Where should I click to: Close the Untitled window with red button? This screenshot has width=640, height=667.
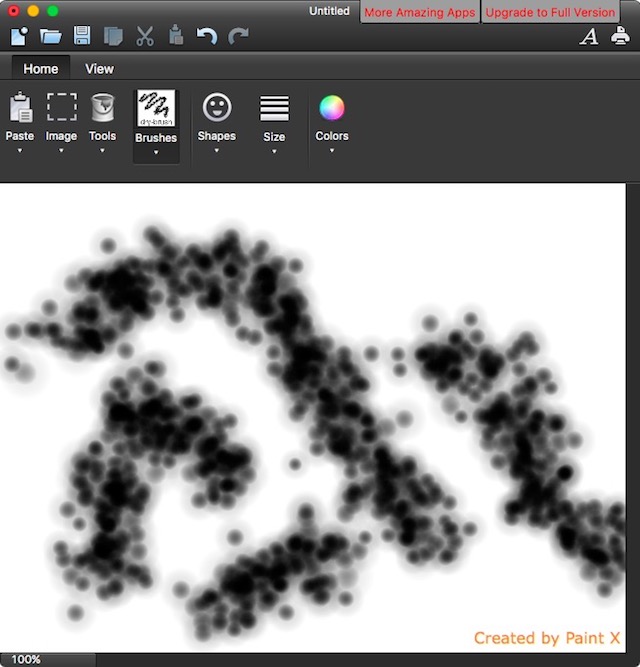point(14,11)
